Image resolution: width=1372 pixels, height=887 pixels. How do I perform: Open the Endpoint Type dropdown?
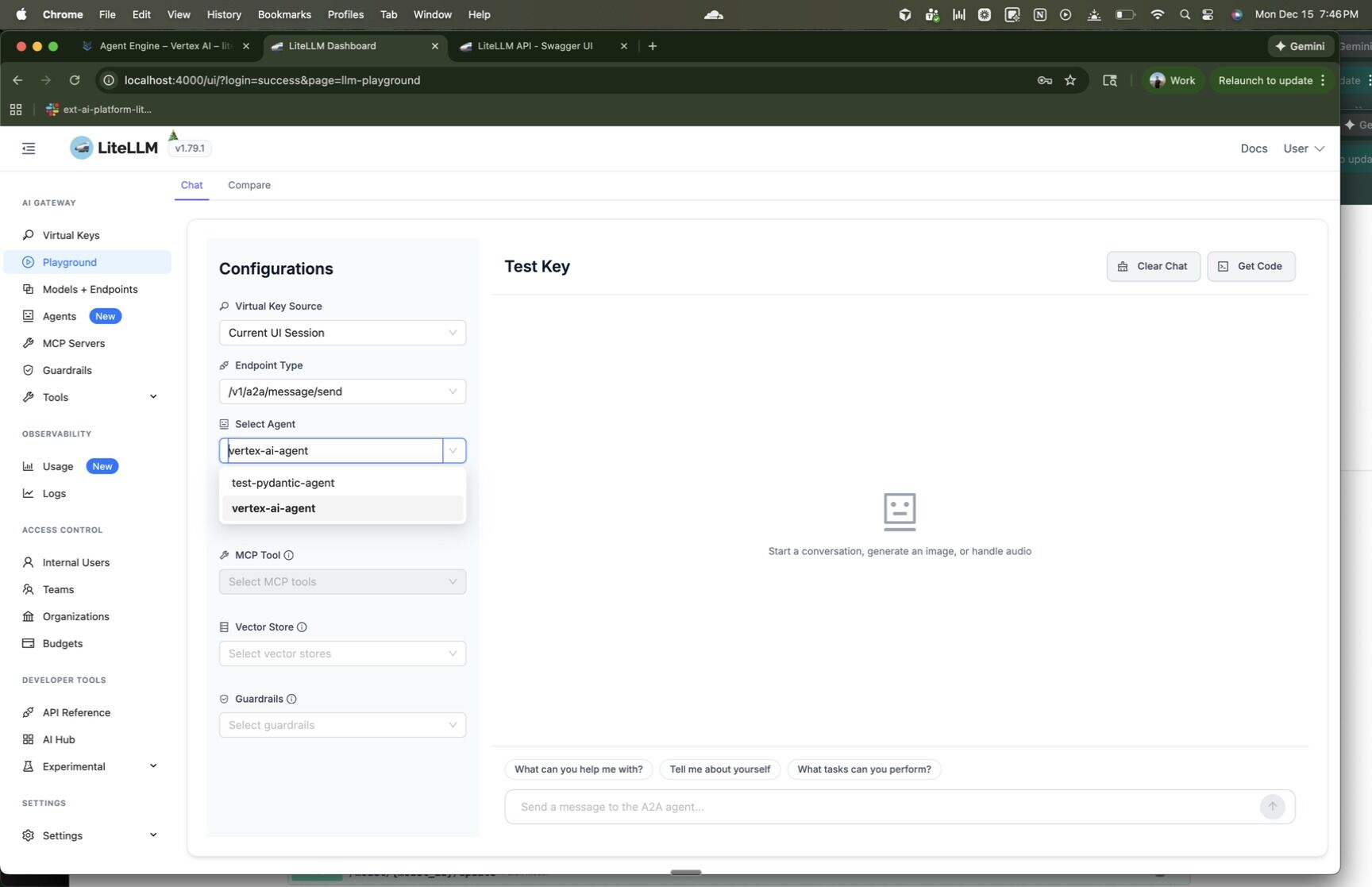click(342, 391)
